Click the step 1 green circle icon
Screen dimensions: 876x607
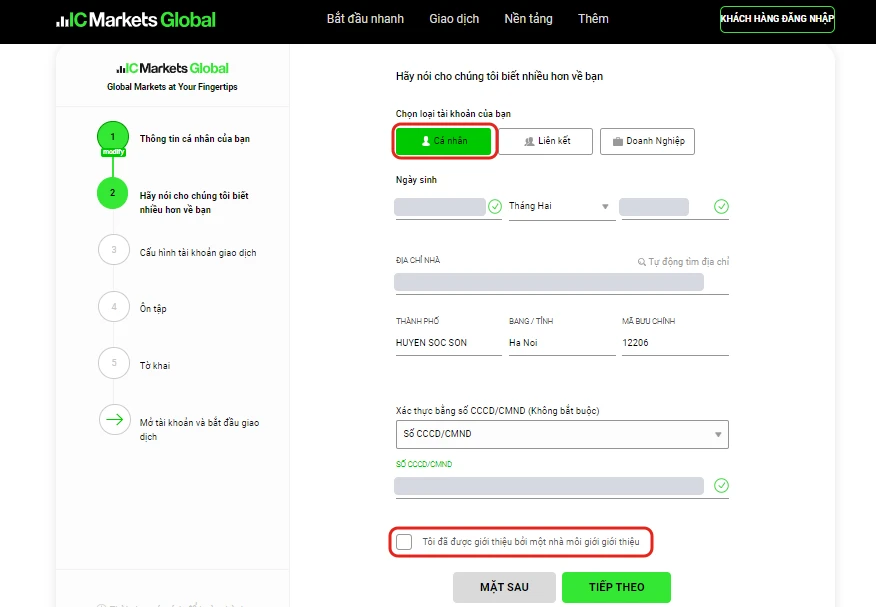tap(113, 137)
